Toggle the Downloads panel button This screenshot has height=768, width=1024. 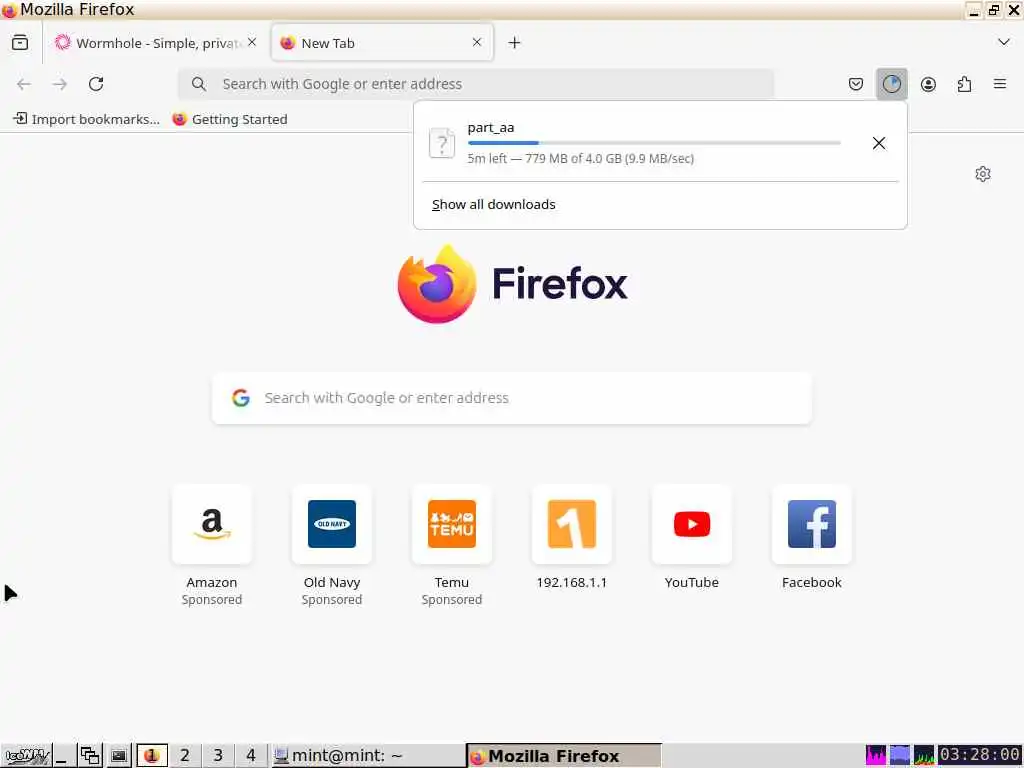pyautogui.click(x=891, y=84)
